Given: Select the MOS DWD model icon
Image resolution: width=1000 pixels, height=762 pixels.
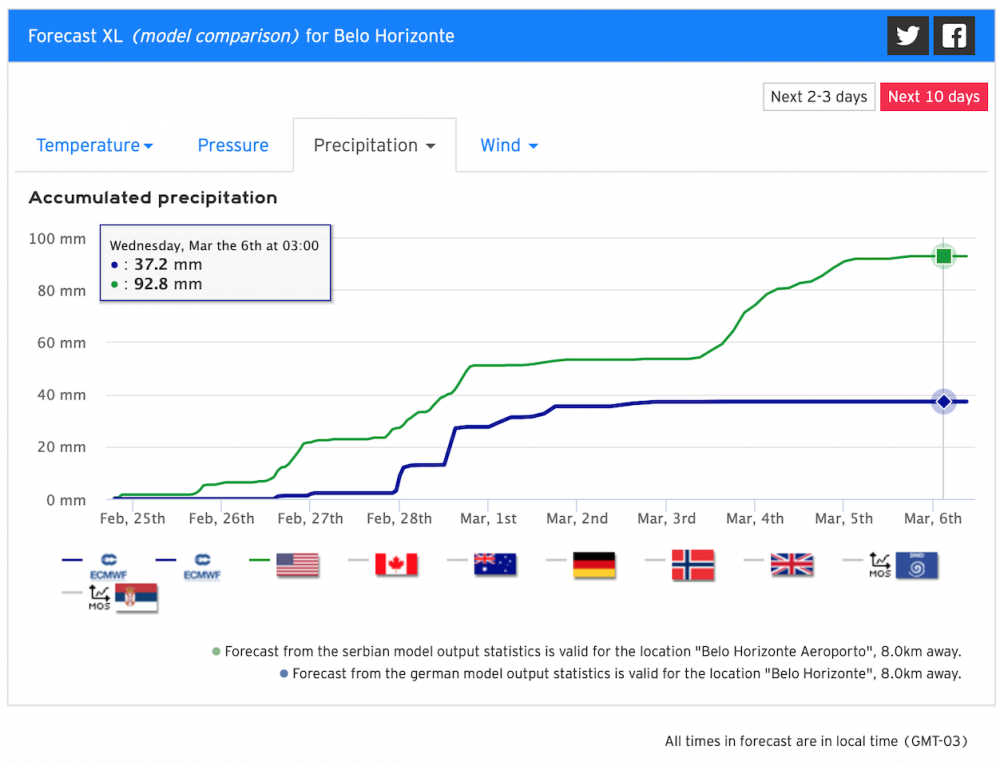Looking at the screenshot, I should [x=905, y=565].
